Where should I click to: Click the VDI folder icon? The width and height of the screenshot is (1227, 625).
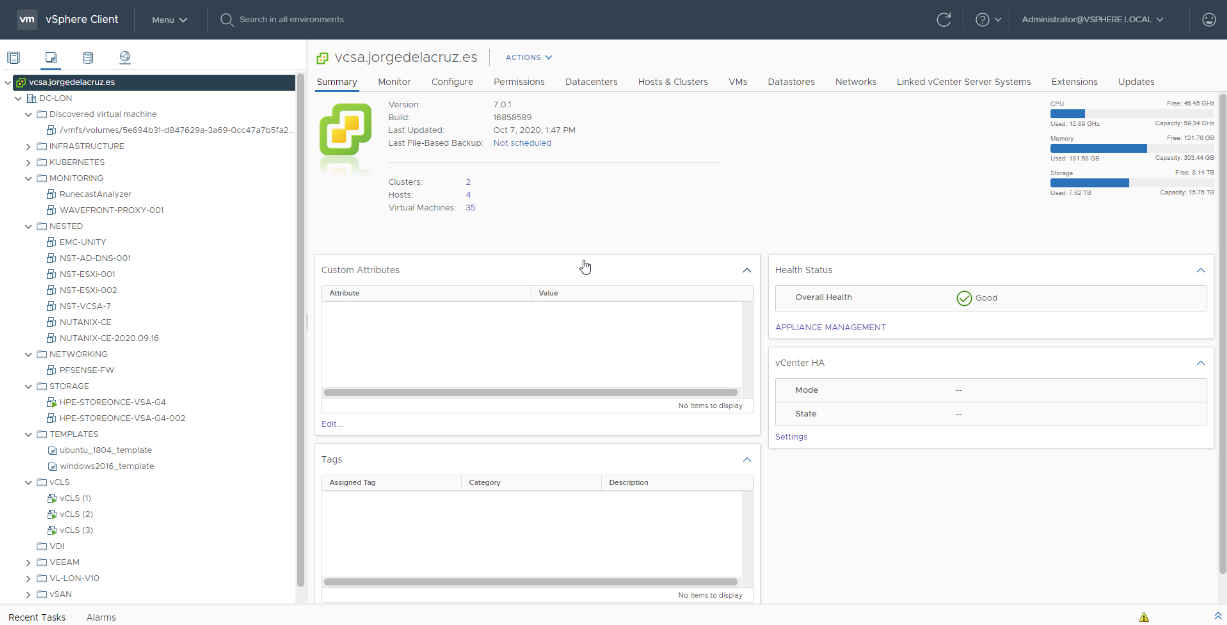pos(42,546)
